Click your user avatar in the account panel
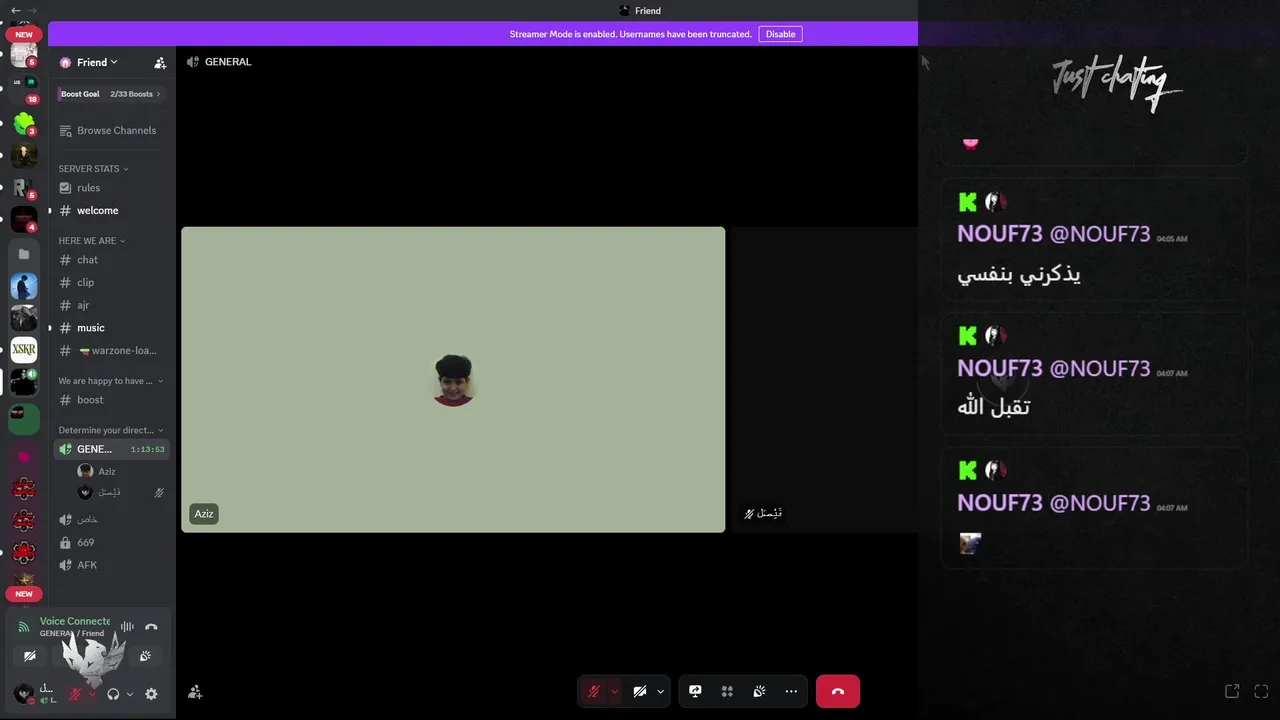The height and width of the screenshot is (720, 1280). click(23, 693)
